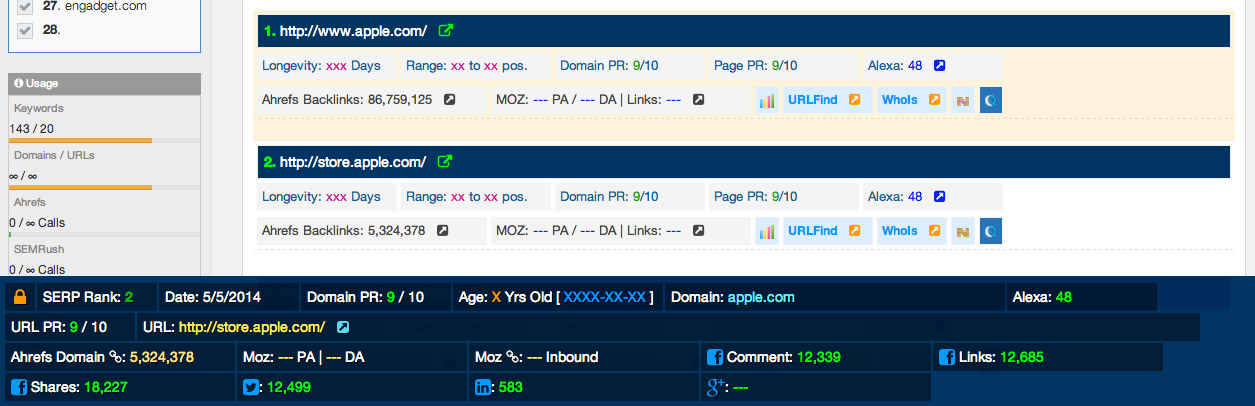The width and height of the screenshot is (1255, 406).
Task: Toggle checkbox for item 28
Action: tap(26, 30)
